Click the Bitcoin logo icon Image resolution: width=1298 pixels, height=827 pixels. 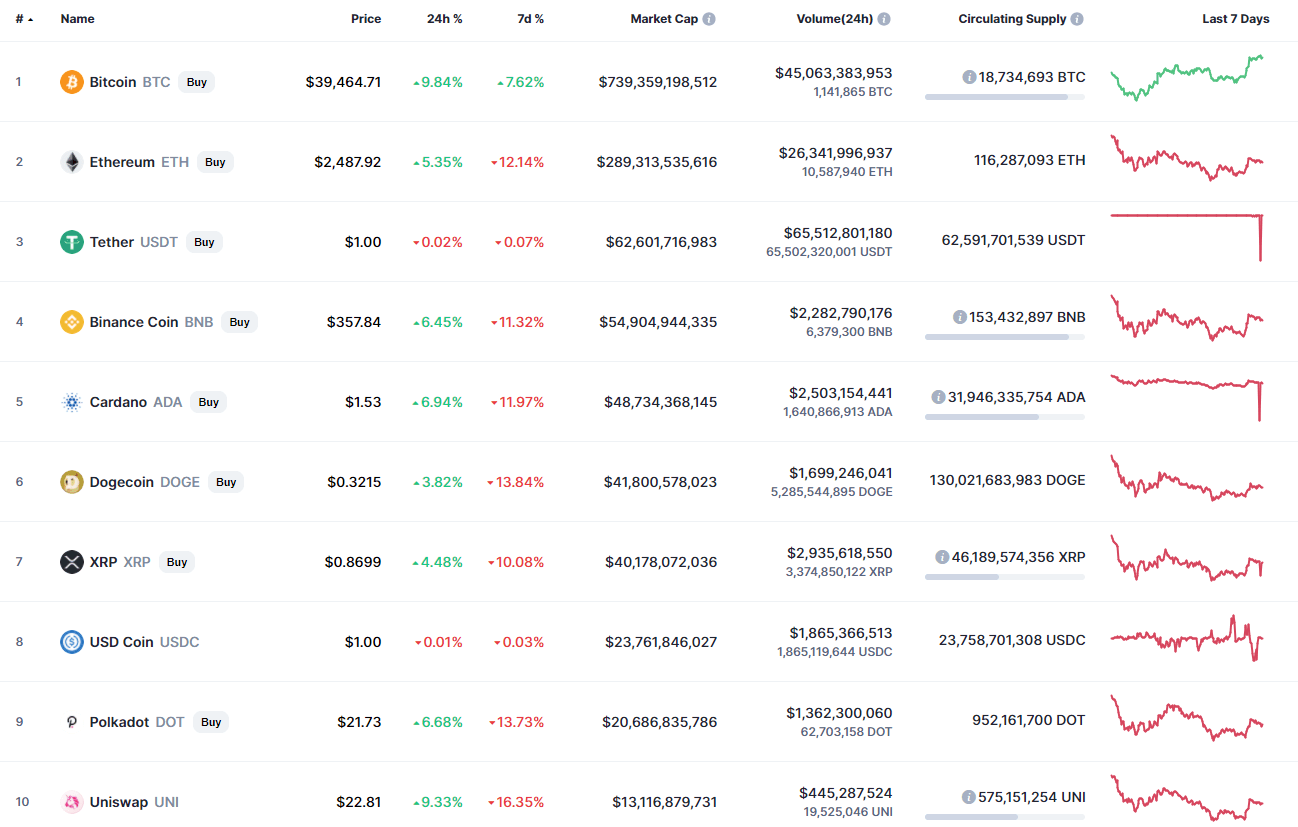tap(71, 82)
